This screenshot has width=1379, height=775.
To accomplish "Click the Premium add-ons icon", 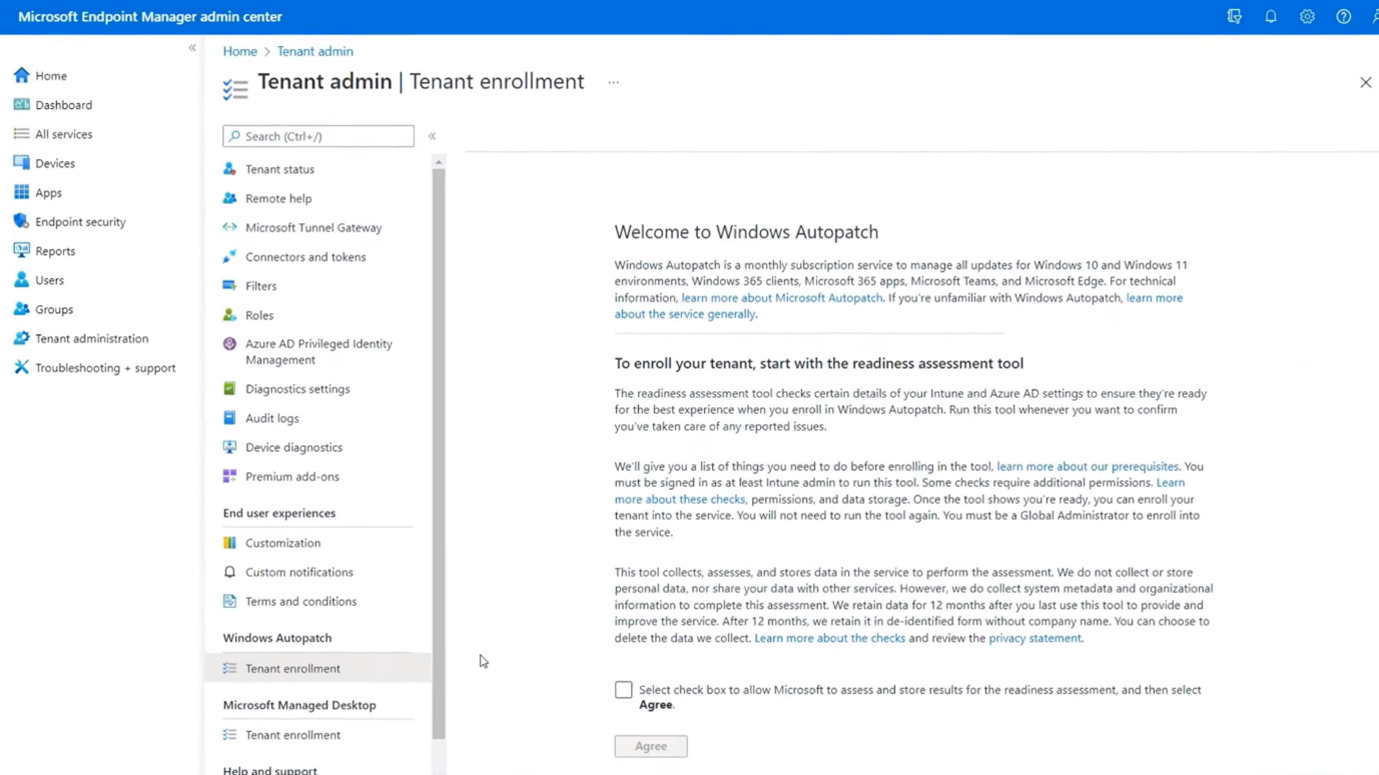I will [x=230, y=477].
